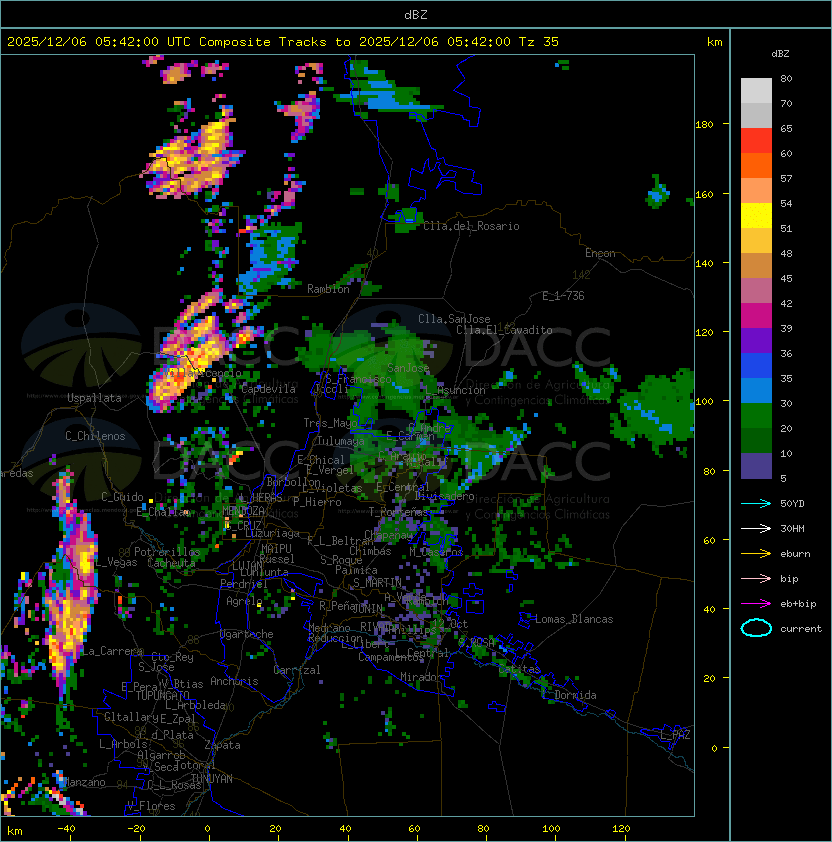Select the Divisadero label
832x842 pixels.
444,496
